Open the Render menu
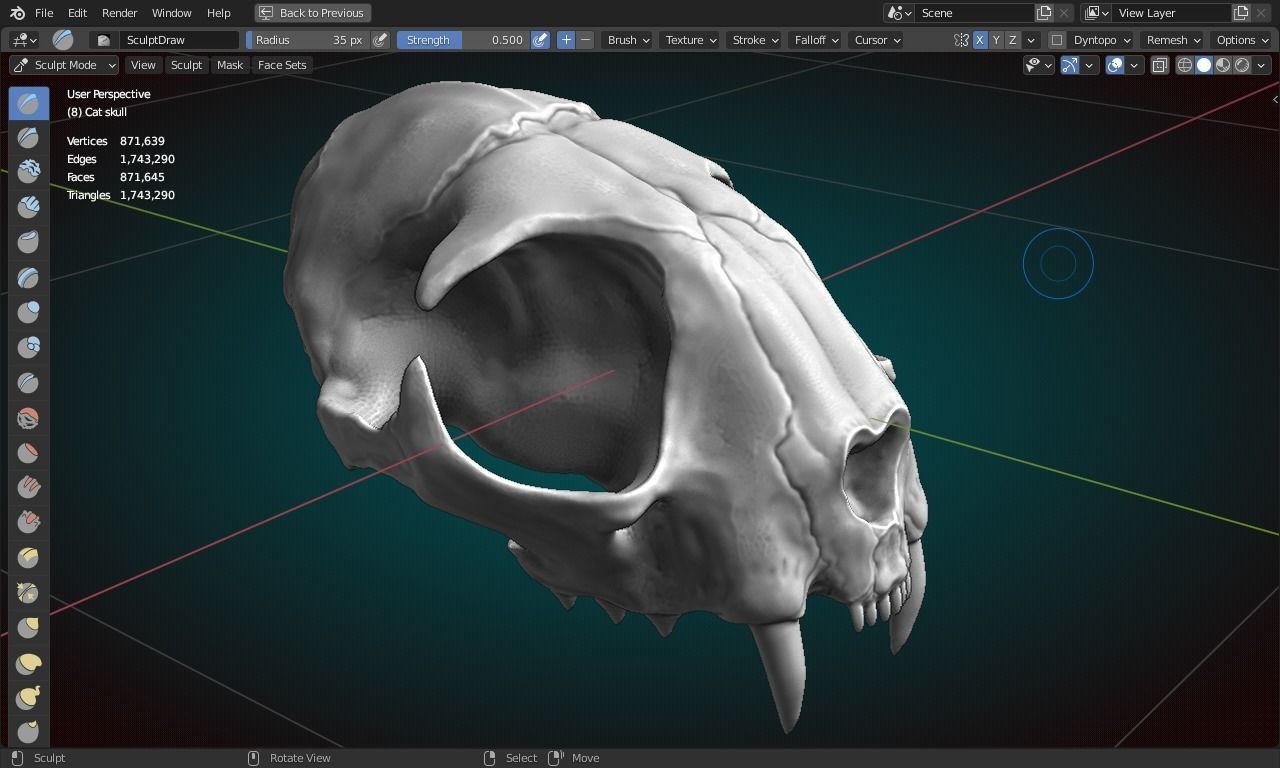This screenshot has width=1280, height=768. click(119, 13)
